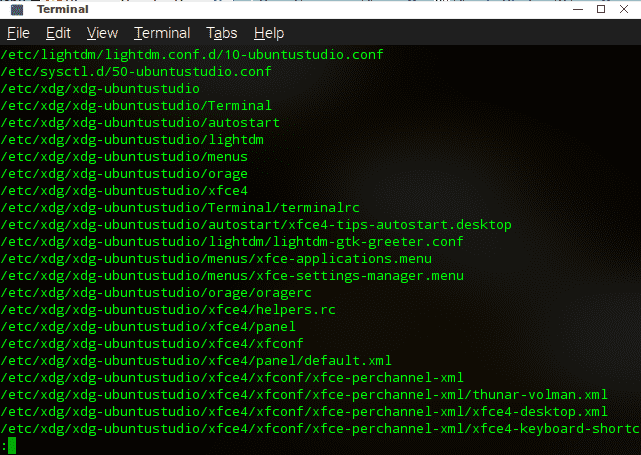Open the Terminal menu
The width and height of the screenshot is (641, 455).
(x=162, y=33)
